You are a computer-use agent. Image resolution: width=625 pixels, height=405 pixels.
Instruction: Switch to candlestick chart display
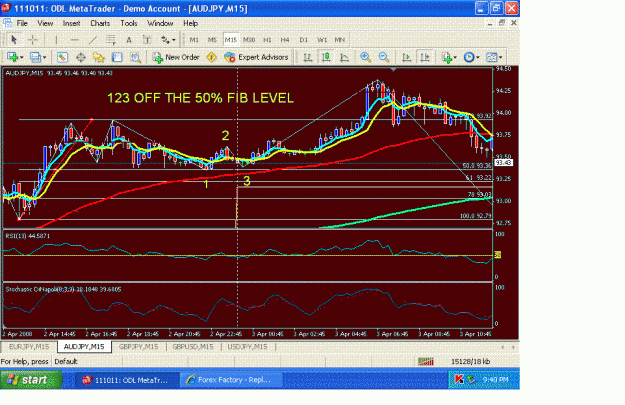tap(326, 57)
